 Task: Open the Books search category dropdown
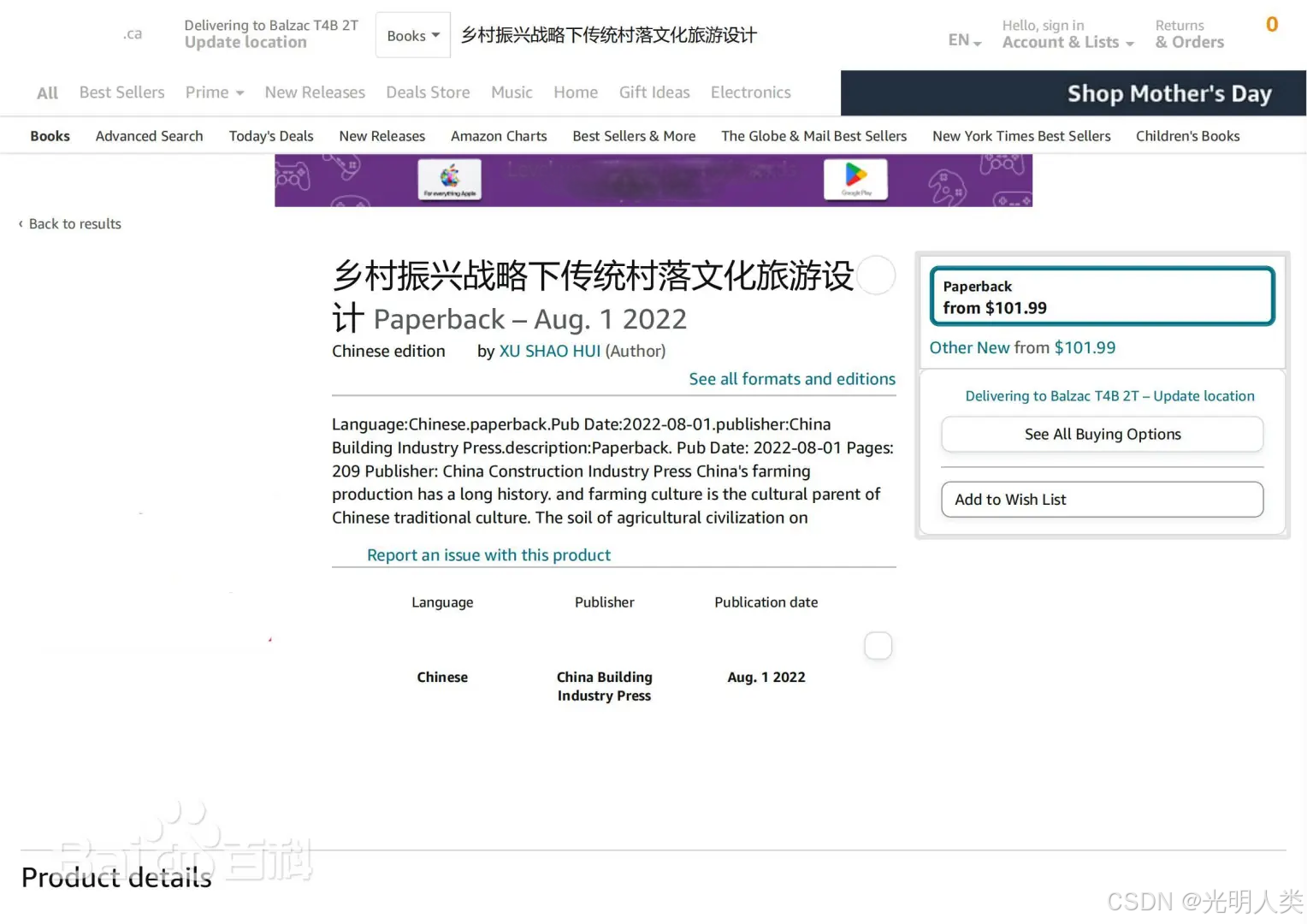pyautogui.click(x=413, y=35)
